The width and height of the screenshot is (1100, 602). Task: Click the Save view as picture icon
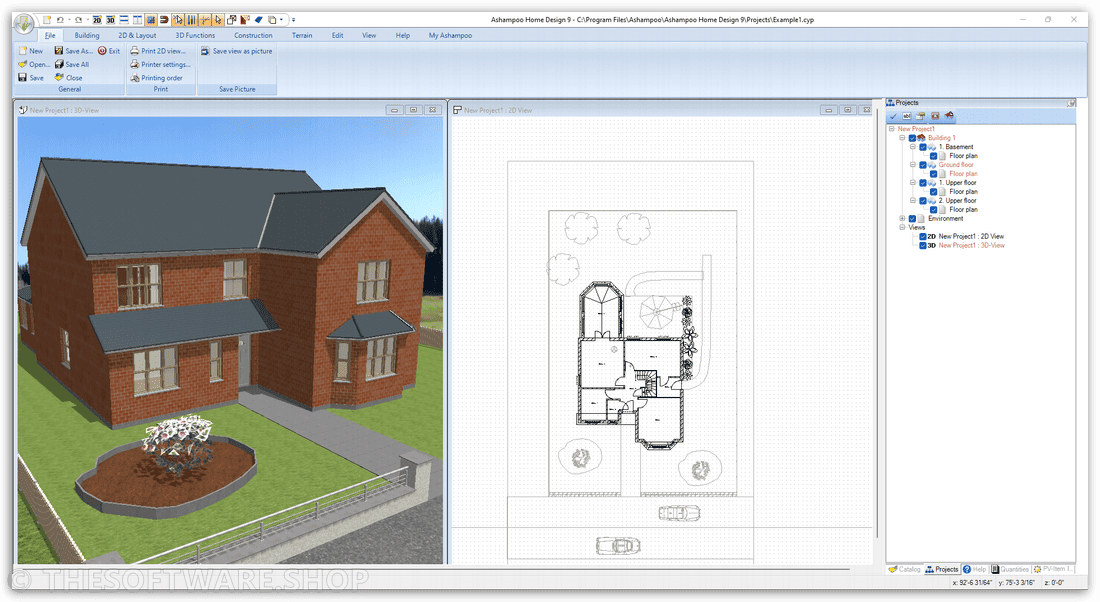click(206, 51)
